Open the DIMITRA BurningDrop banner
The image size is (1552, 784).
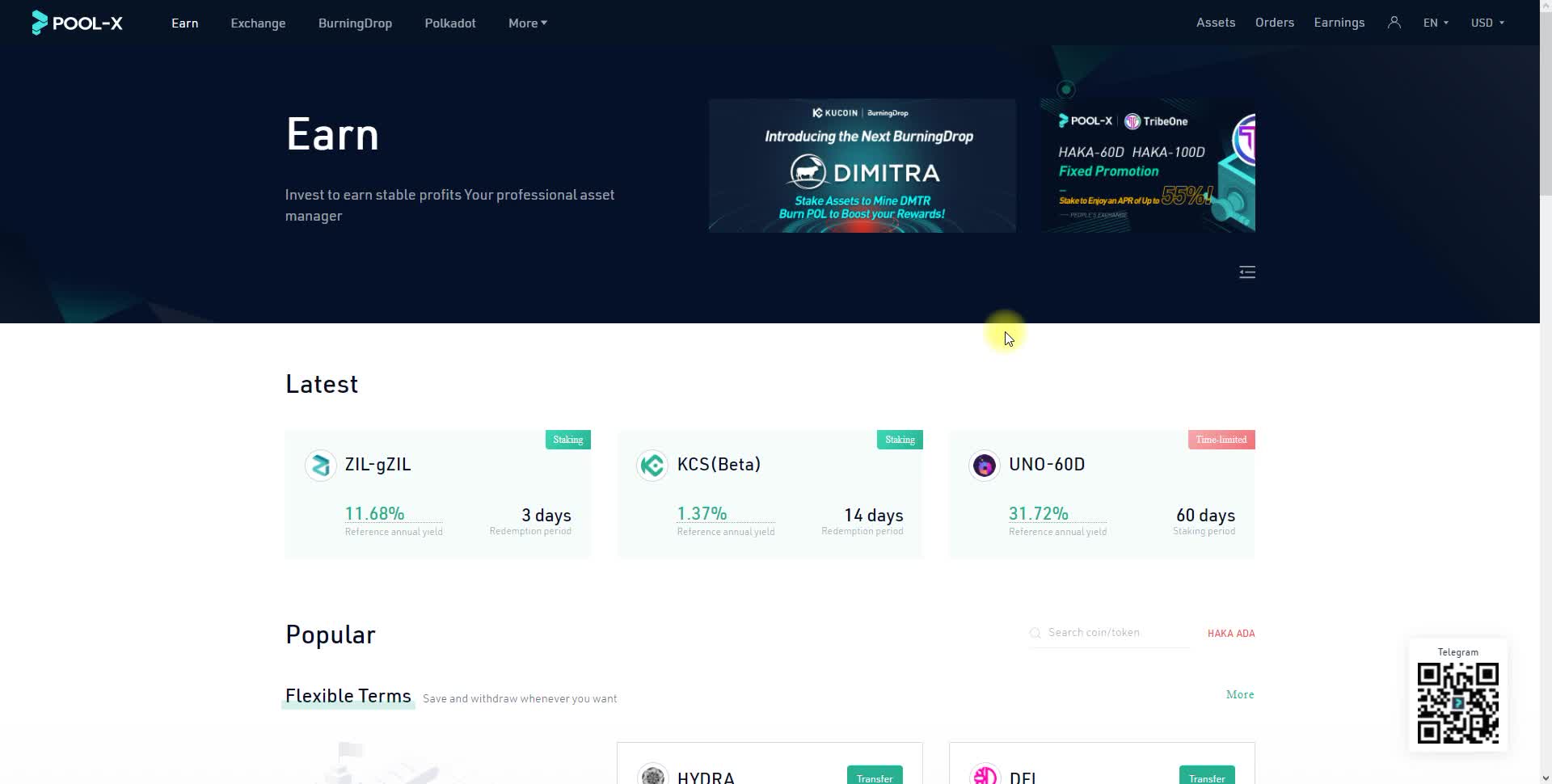(x=862, y=166)
